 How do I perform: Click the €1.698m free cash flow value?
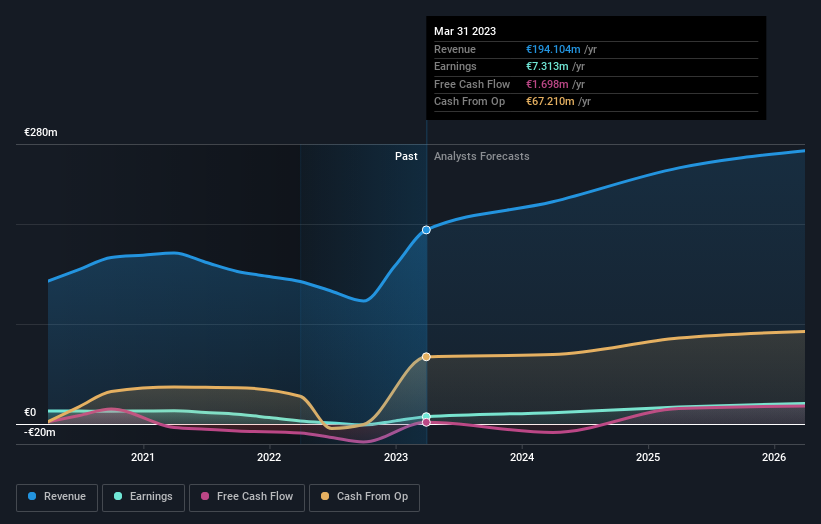coord(547,84)
